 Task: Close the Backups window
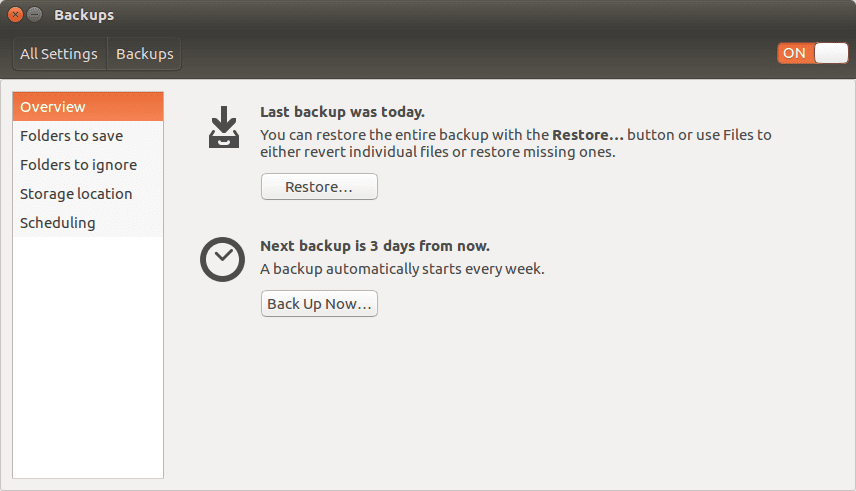[x=16, y=15]
